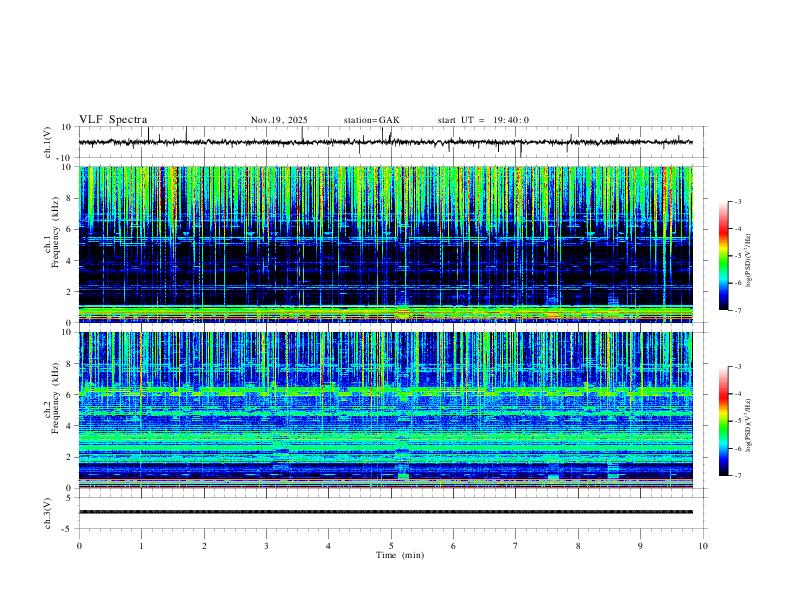Click time axis tick label "7"
Viewport: 792px width, 612px height.
(x=516, y=546)
